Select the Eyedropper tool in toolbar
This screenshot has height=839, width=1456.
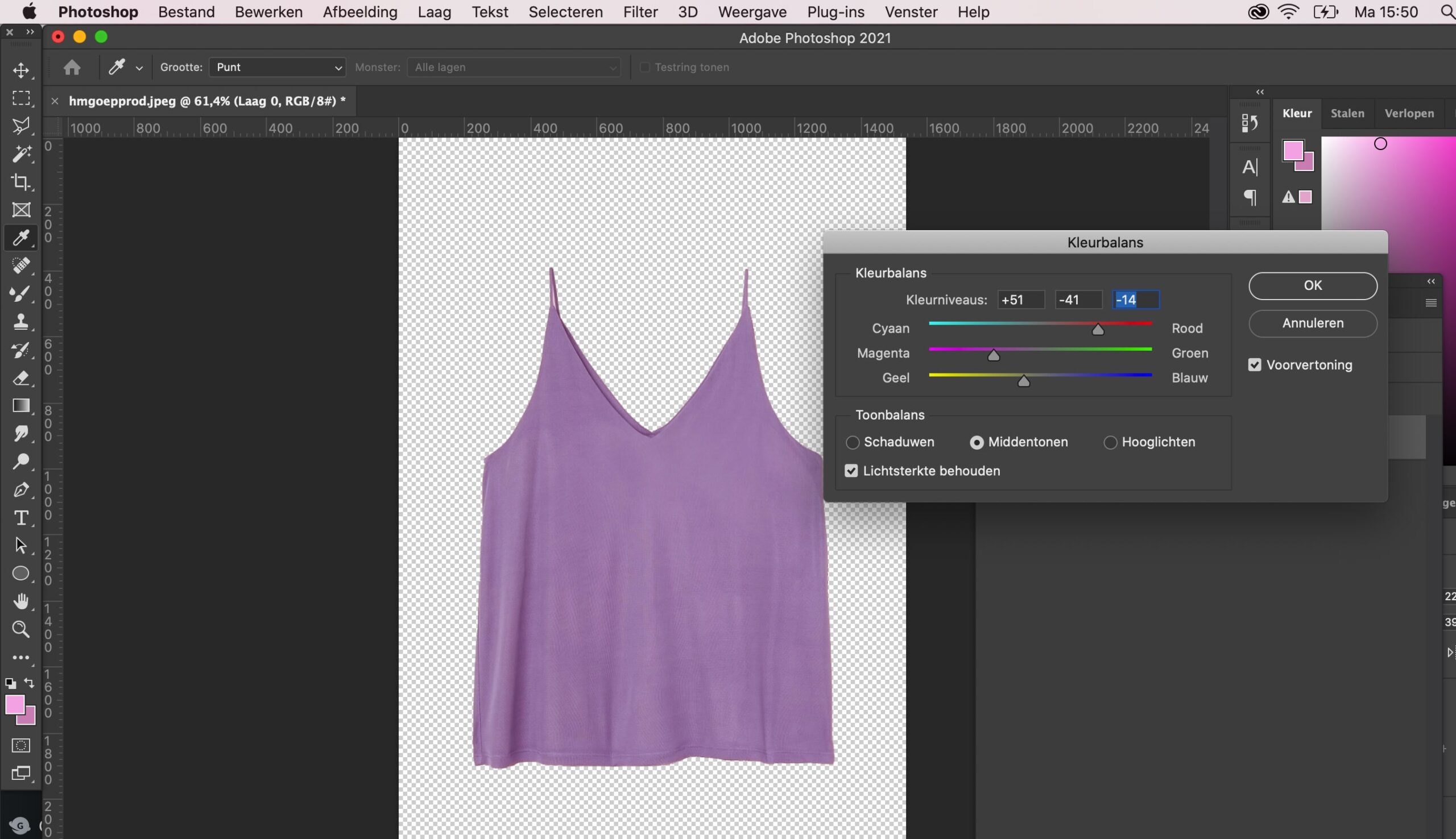21,238
